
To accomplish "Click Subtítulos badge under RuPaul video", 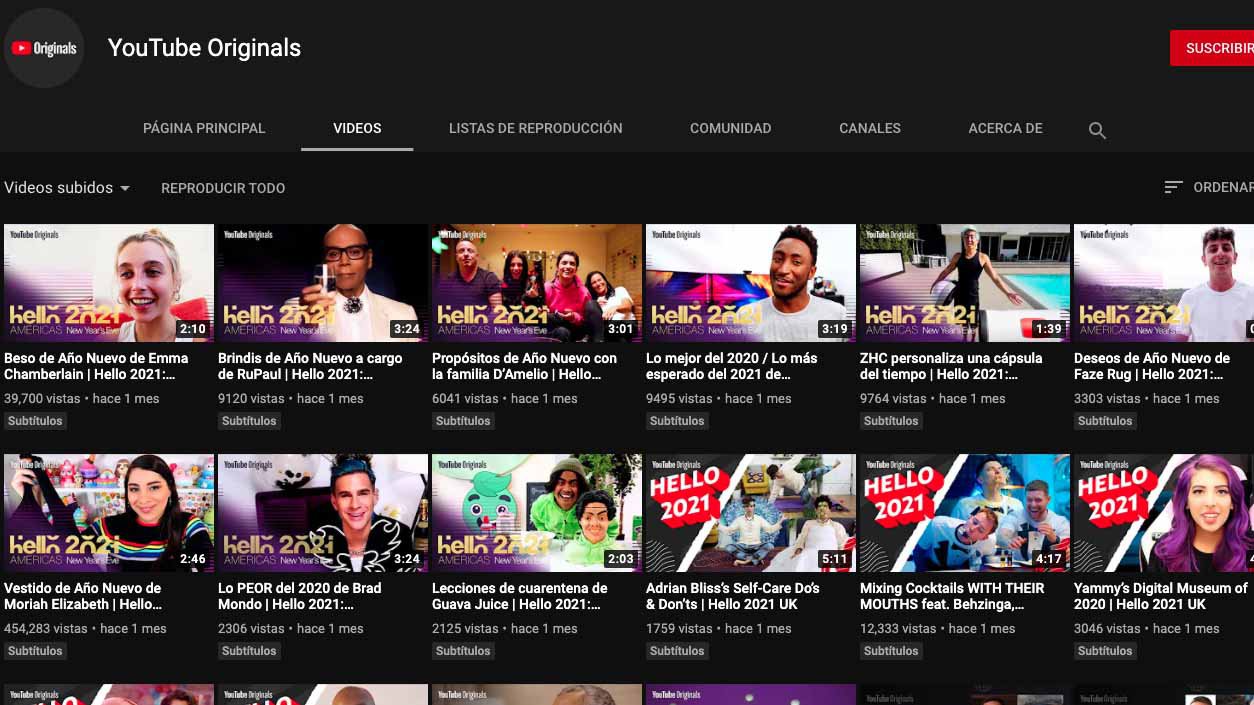I will coord(249,421).
